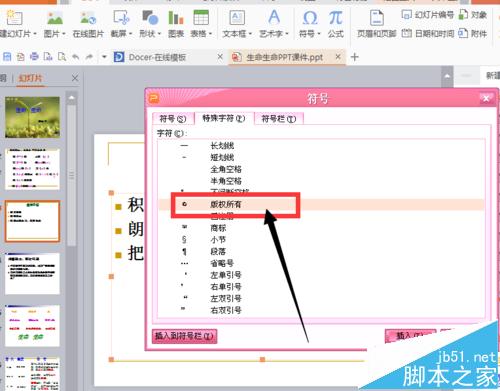The height and width of the screenshot is (391, 500).
Task: Open the quick access toolbar dropdown arrow
Action: (x=104, y=57)
